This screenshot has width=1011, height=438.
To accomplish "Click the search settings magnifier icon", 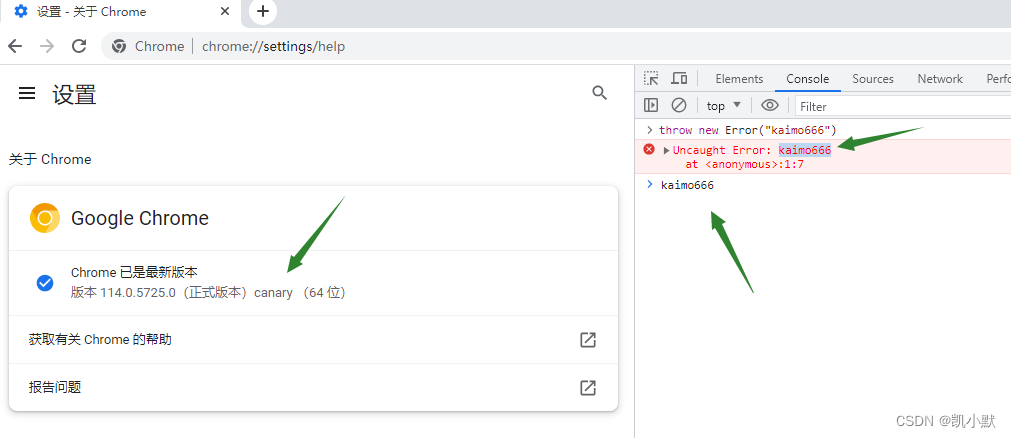I will click(600, 93).
